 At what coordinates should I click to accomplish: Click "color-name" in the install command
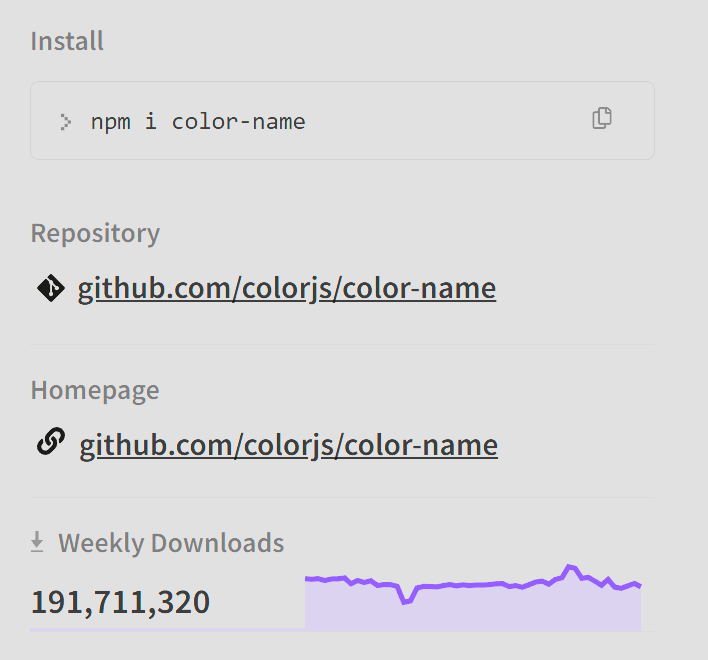(x=239, y=122)
